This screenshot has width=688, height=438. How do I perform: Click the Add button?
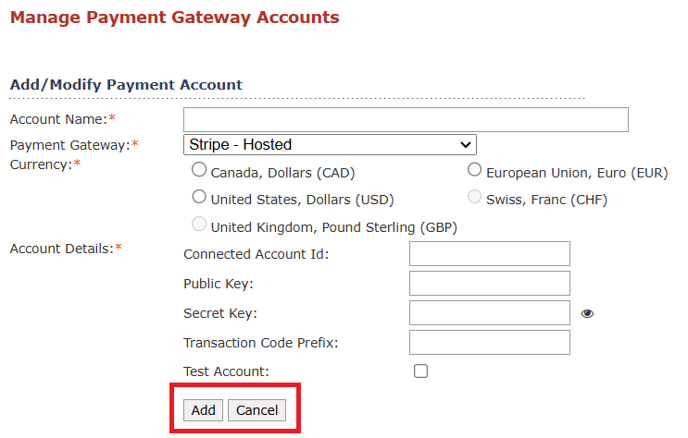[x=203, y=410]
